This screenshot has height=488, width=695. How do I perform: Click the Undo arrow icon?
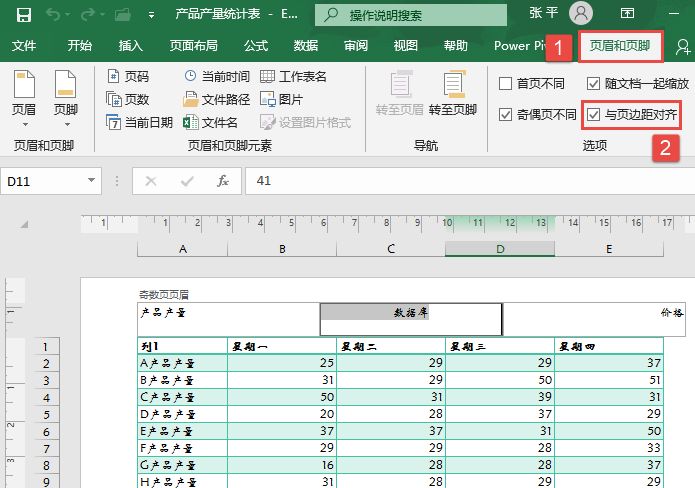click(x=53, y=15)
